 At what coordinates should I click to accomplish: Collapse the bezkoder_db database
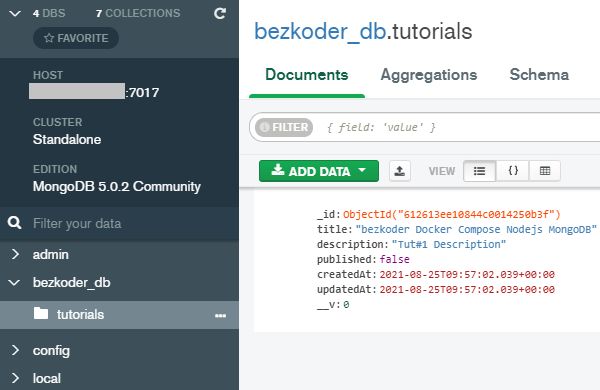(15, 282)
